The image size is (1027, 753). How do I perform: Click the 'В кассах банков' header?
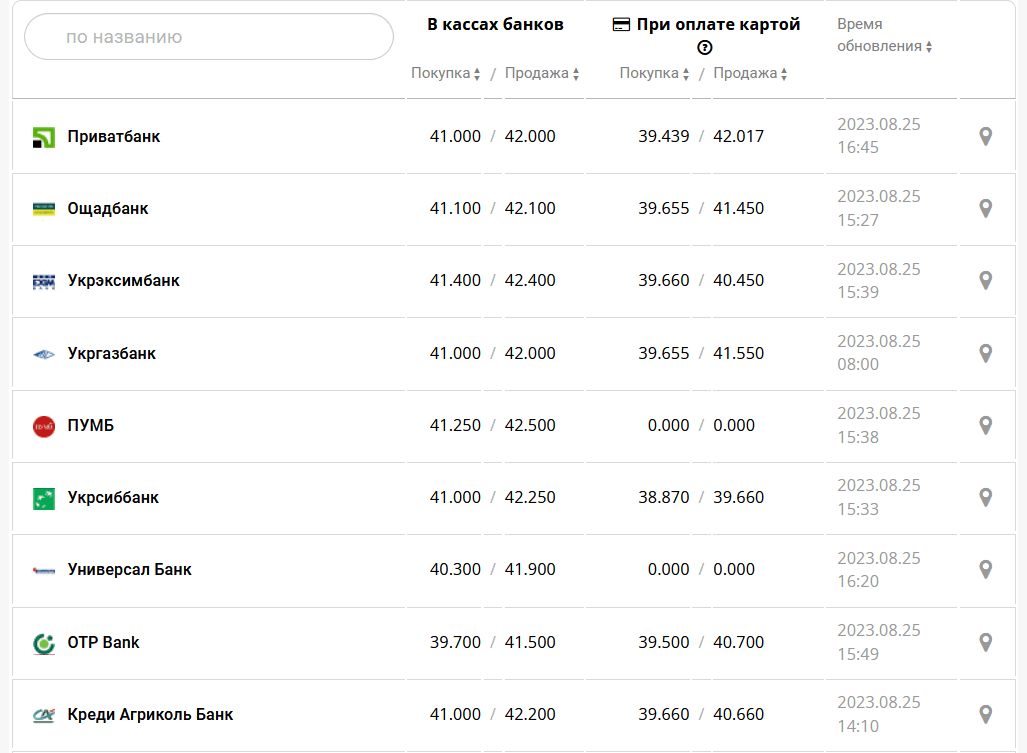tap(495, 24)
